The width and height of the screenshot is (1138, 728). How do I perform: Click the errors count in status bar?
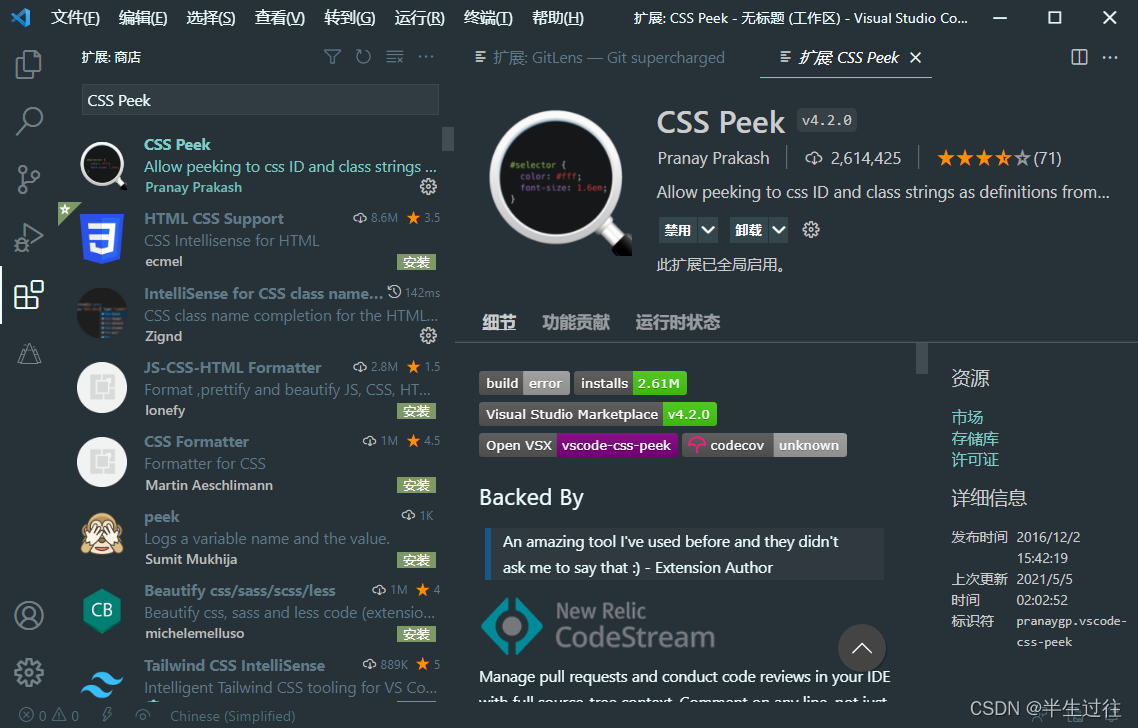tap(33, 716)
